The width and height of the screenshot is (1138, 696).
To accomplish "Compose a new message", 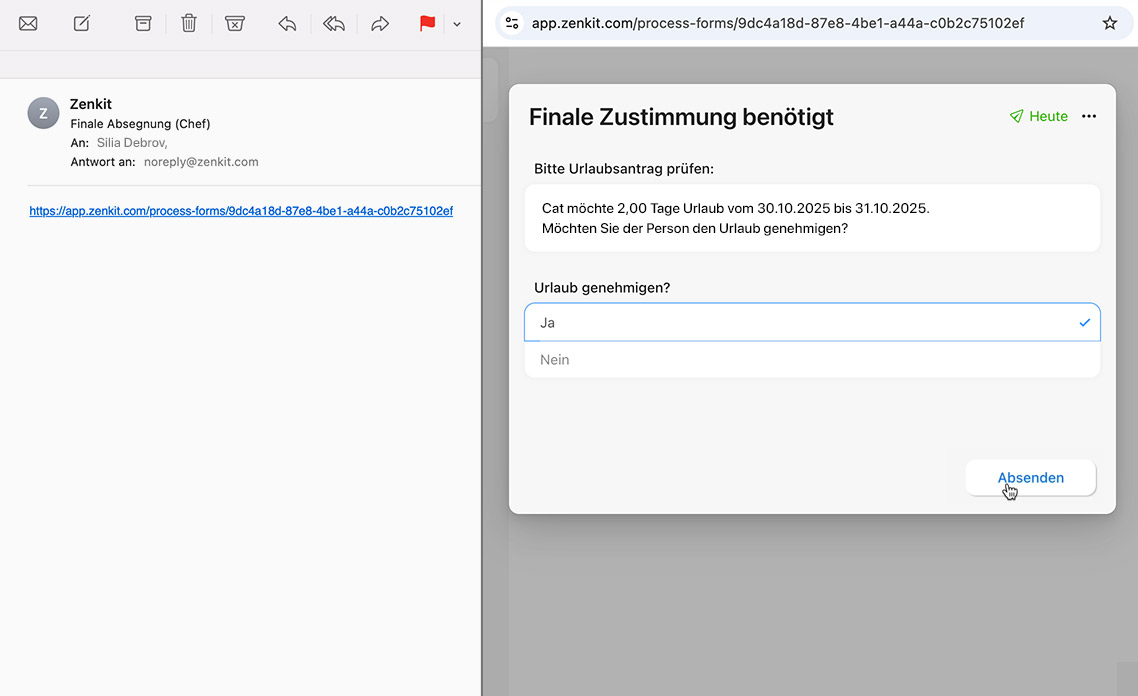I will (82, 23).
